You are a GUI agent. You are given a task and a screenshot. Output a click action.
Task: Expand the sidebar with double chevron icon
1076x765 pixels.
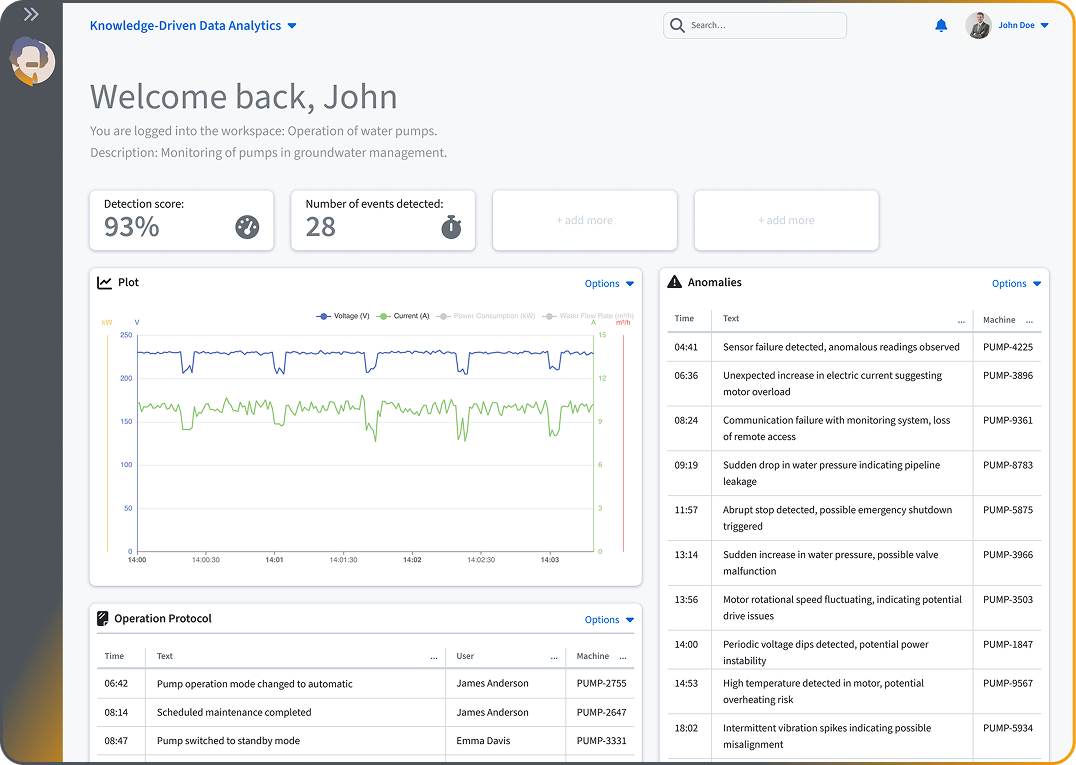click(31, 14)
